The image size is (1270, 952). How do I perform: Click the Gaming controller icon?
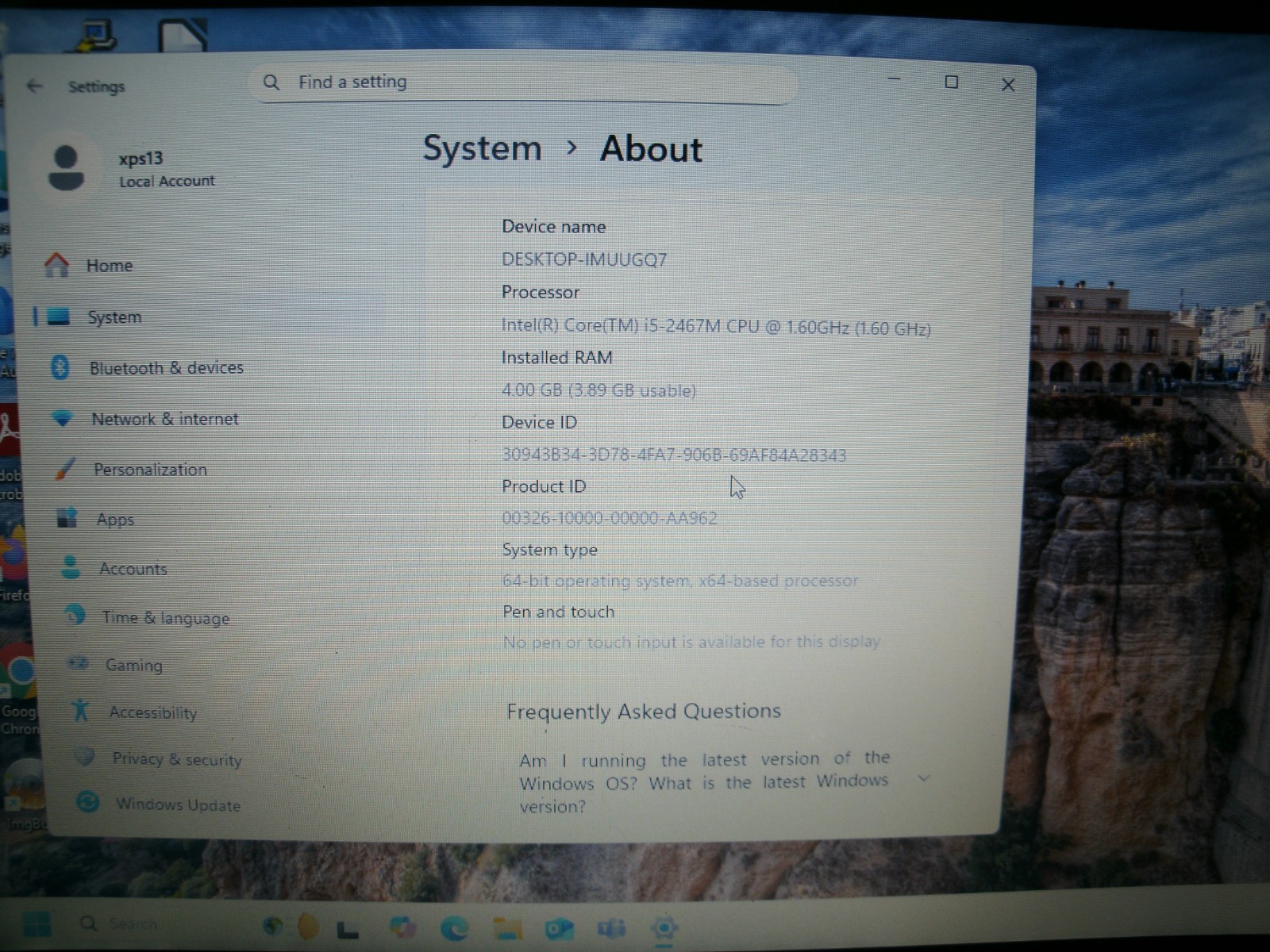coord(78,663)
